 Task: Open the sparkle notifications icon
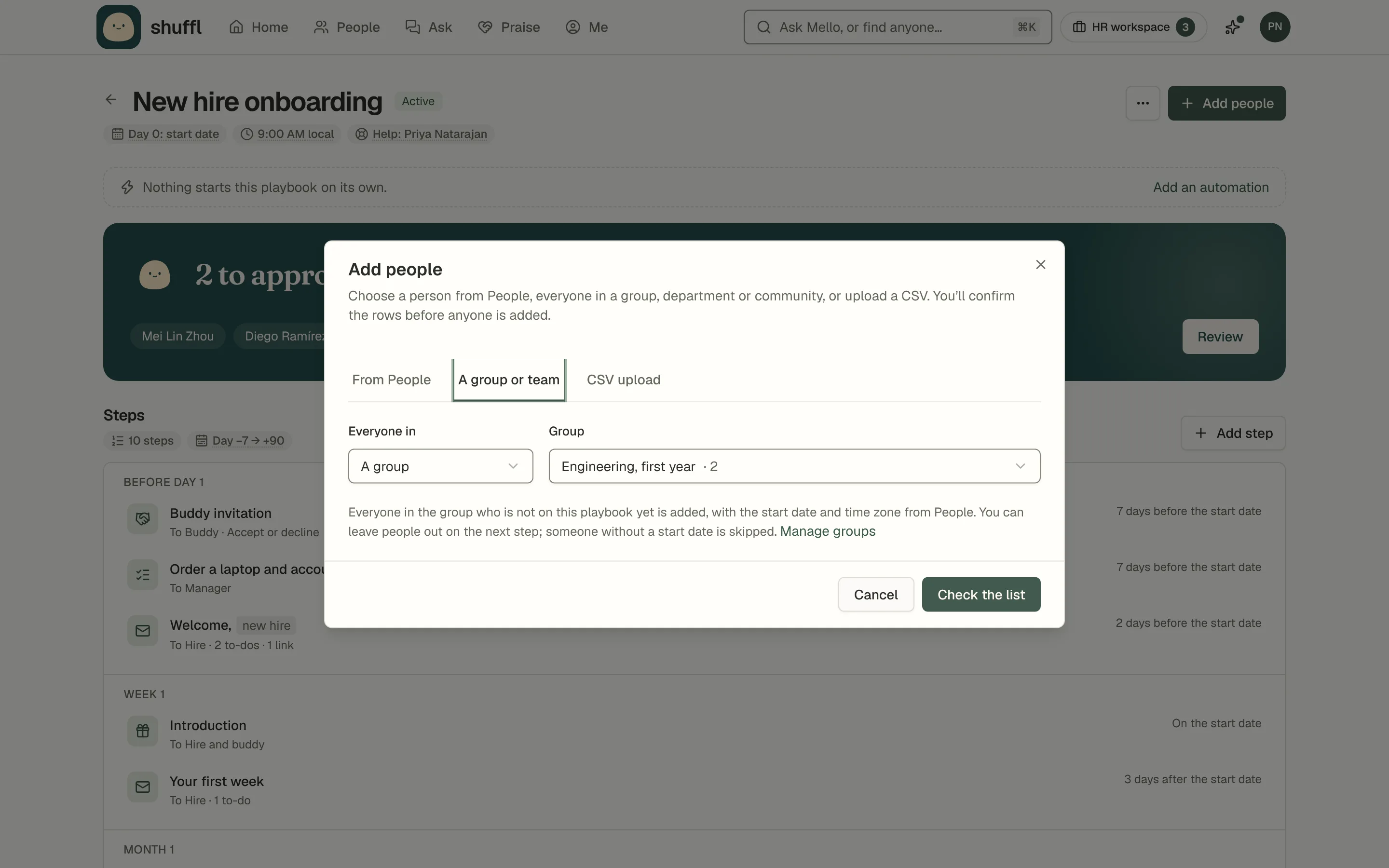click(1233, 27)
